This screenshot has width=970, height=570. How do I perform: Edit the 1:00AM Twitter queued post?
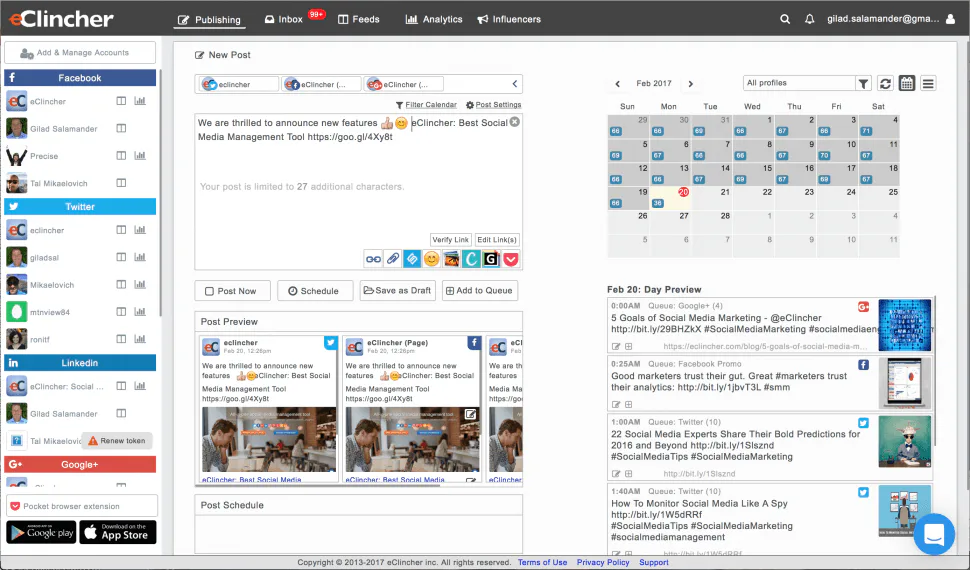pyautogui.click(x=616, y=473)
